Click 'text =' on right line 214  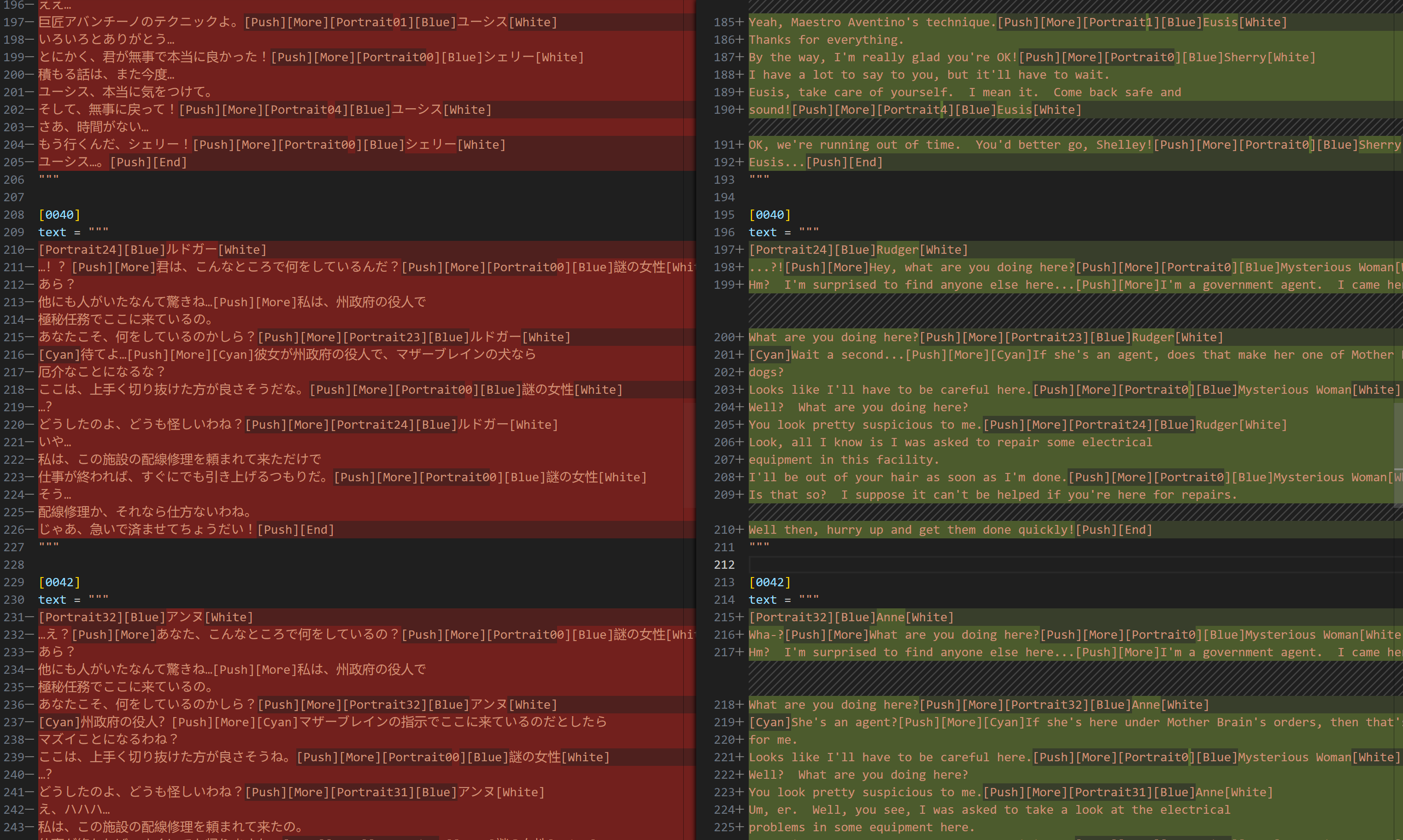coord(769,600)
